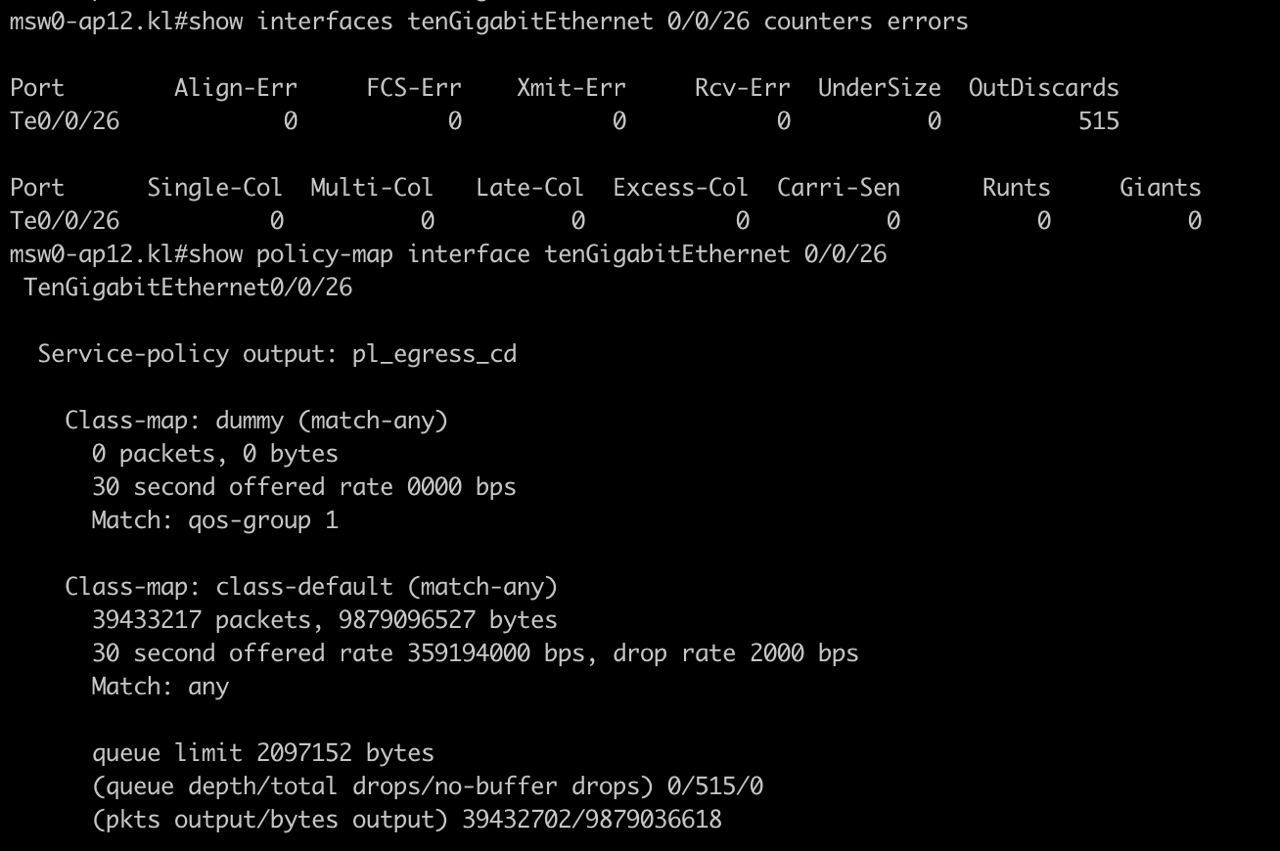Click the pl_egress_cd policy name

point(434,354)
